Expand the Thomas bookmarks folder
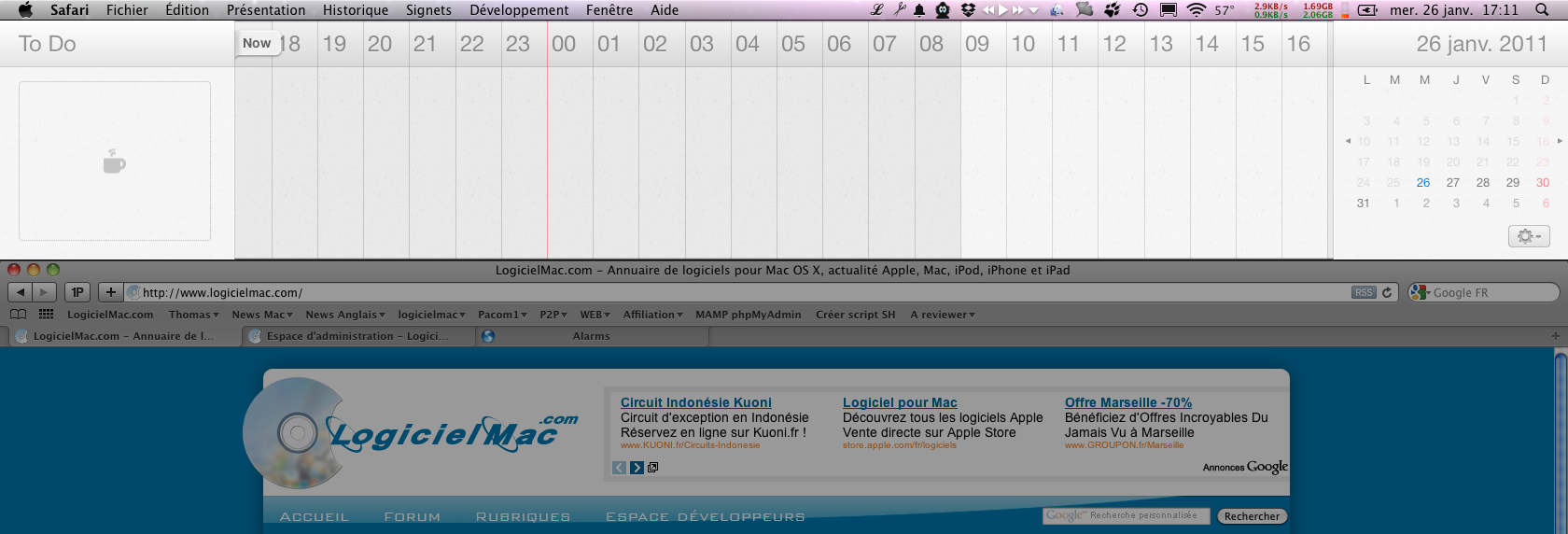1568x534 pixels. pyautogui.click(x=193, y=315)
